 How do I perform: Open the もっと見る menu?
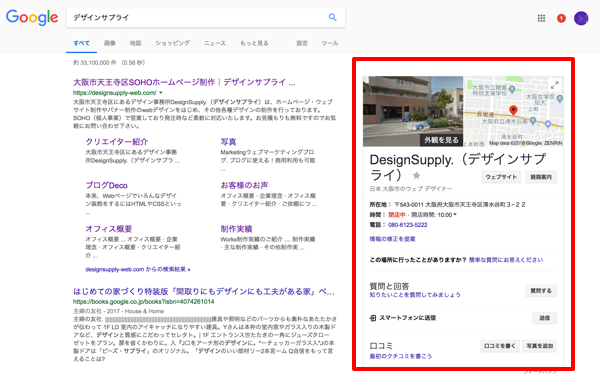(254, 43)
